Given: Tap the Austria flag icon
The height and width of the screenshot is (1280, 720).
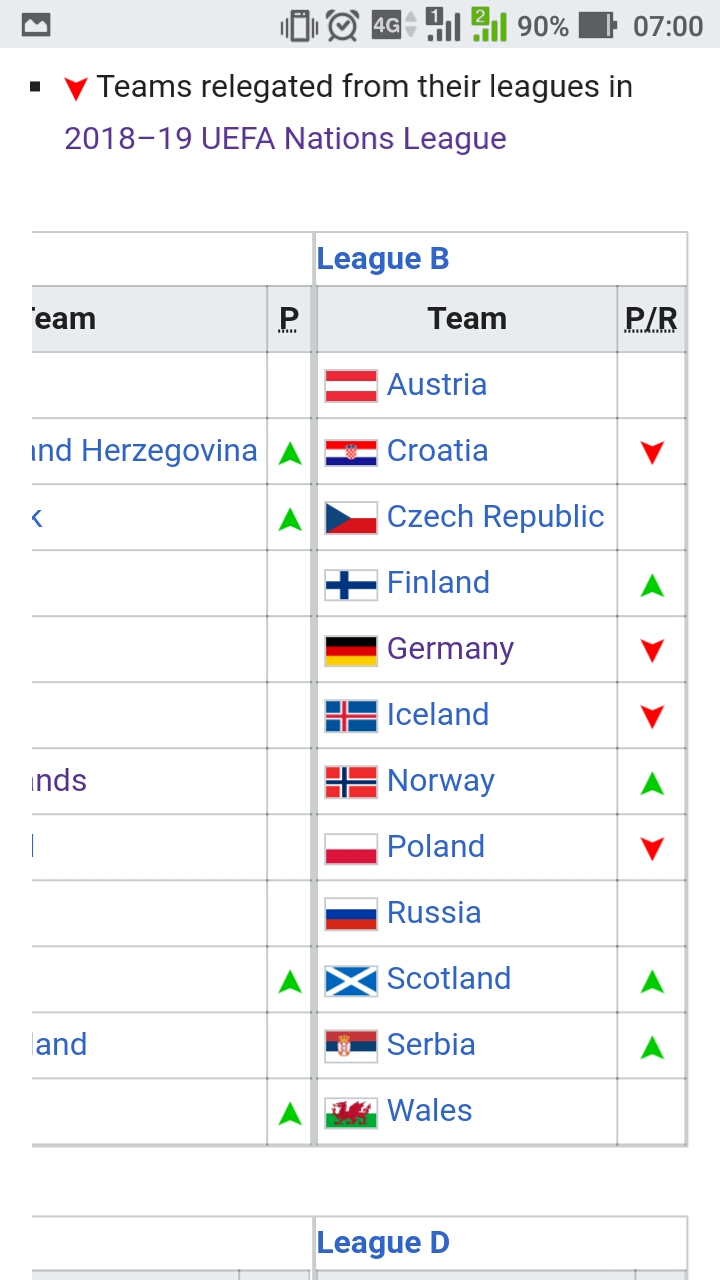Looking at the screenshot, I should pos(351,385).
